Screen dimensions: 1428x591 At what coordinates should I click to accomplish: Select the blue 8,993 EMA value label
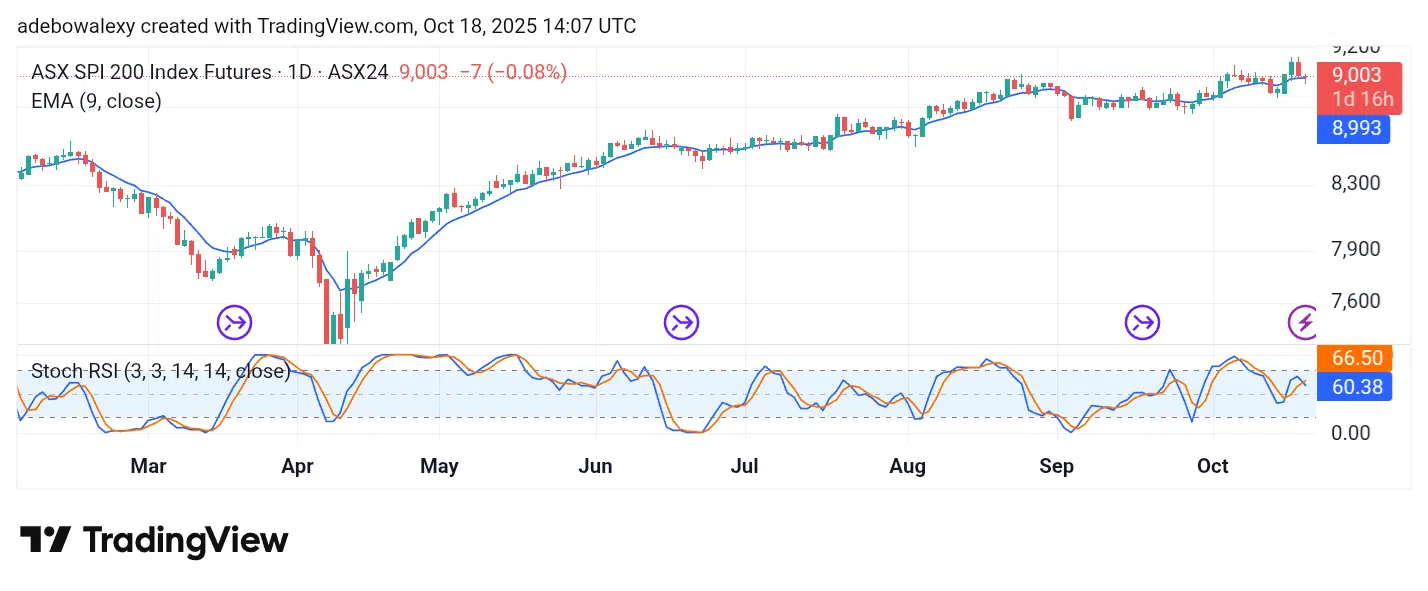pyautogui.click(x=1352, y=128)
